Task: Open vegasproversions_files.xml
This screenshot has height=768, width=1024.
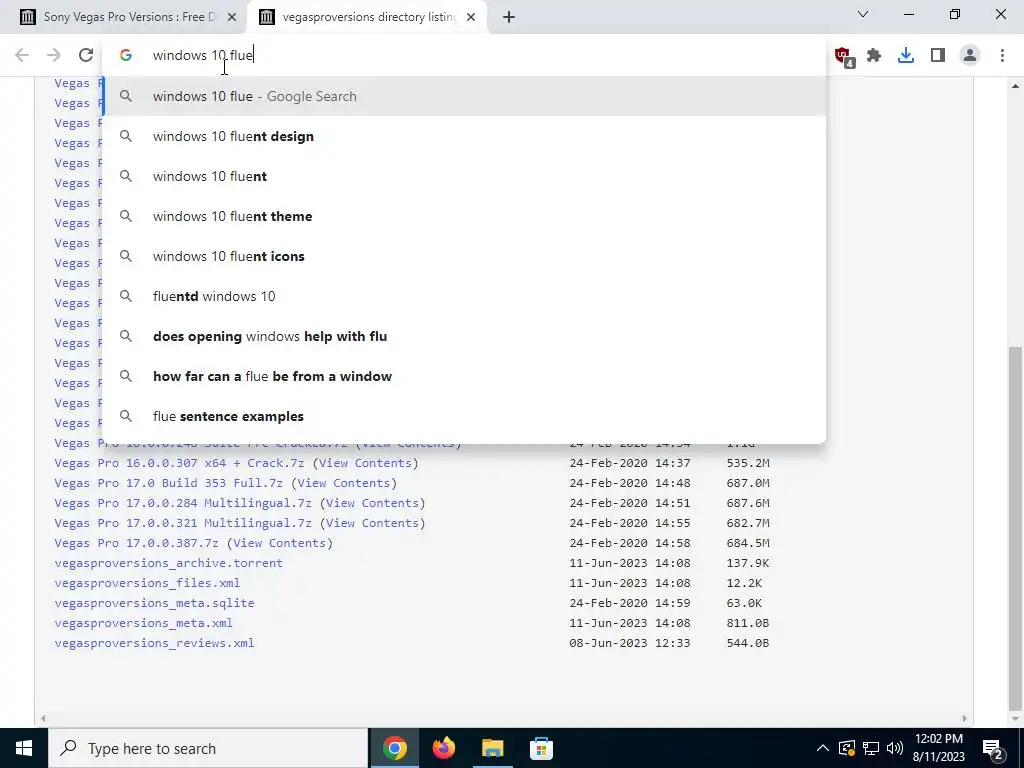Action: pos(147,583)
